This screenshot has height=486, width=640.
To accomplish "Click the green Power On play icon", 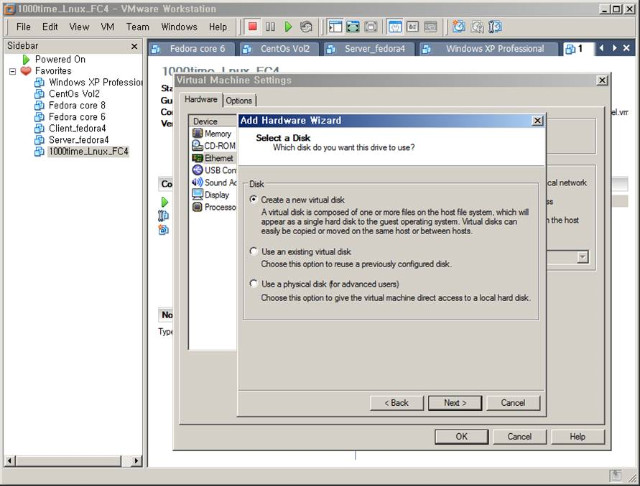I will pyautogui.click(x=288, y=27).
